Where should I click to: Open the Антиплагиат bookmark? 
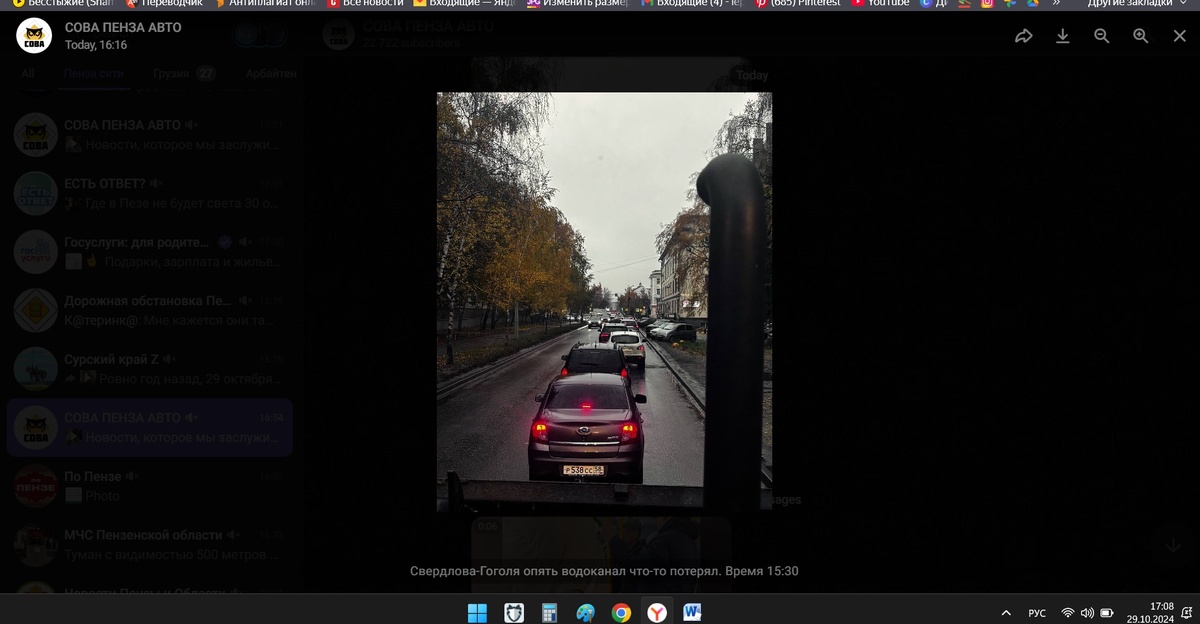[x=264, y=3]
